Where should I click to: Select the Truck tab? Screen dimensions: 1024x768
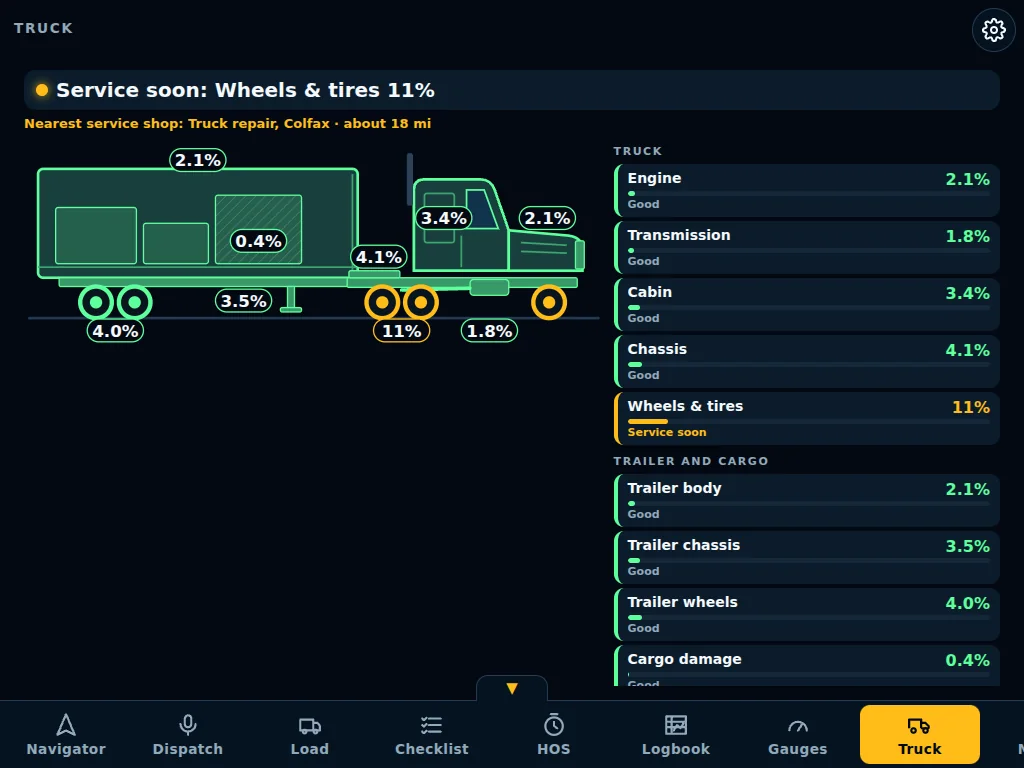click(920, 734)
